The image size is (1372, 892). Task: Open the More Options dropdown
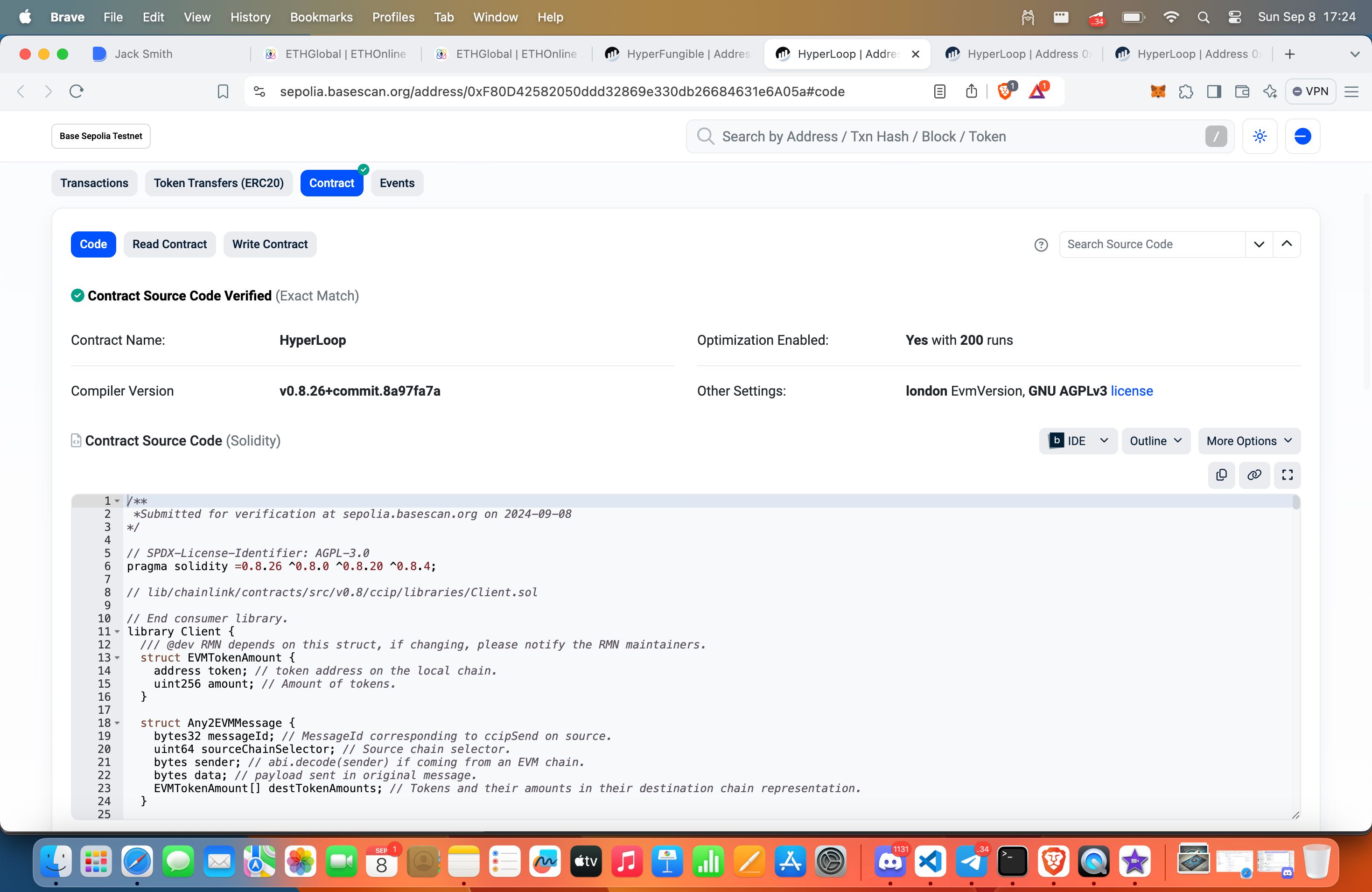pos(1249,441)
